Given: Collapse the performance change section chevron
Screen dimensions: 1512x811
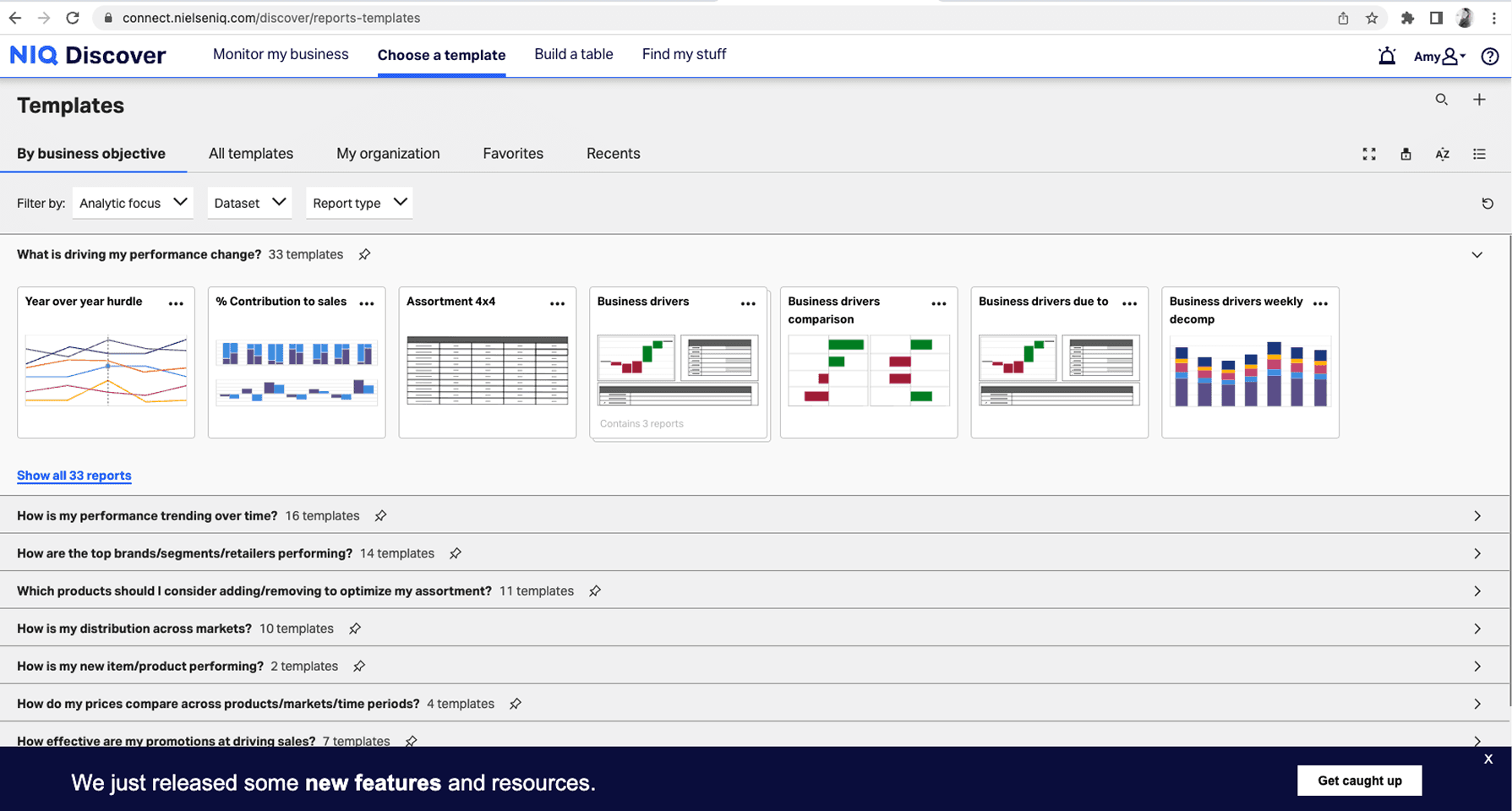Looking at the screenshot, I should pos(1477,255).
